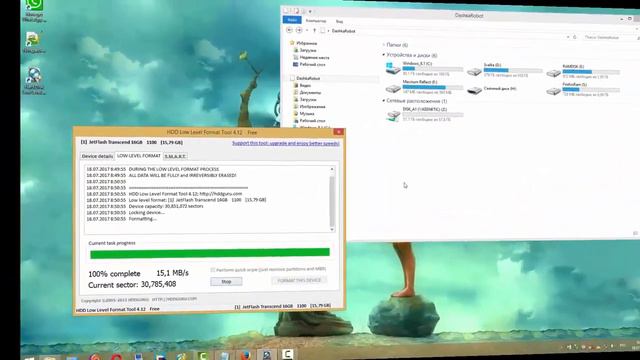Open the white C app taskbar icon
Screen dimensions: 640x360
(x=287, y=354)
